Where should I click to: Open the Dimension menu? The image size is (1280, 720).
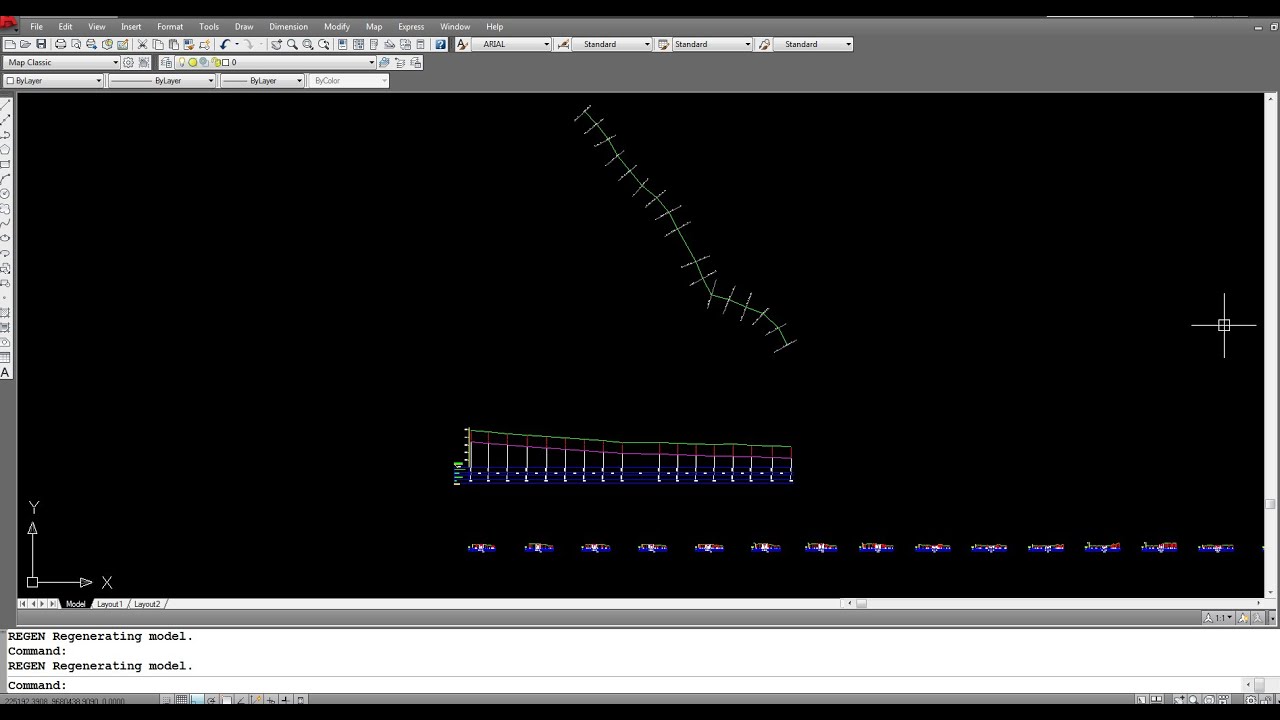coord(288,27)
